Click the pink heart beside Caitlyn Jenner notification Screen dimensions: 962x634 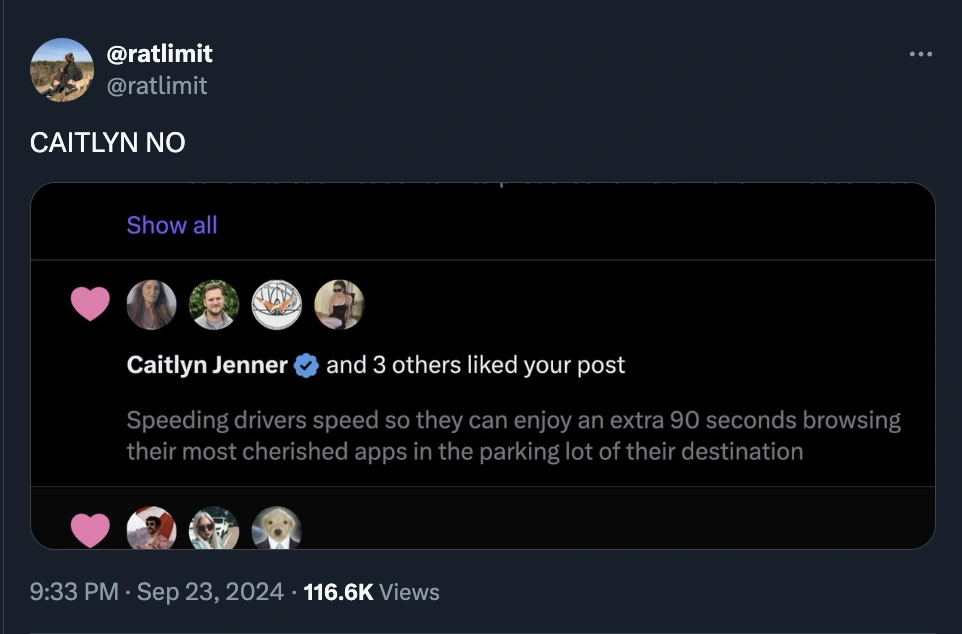(90, 304)
